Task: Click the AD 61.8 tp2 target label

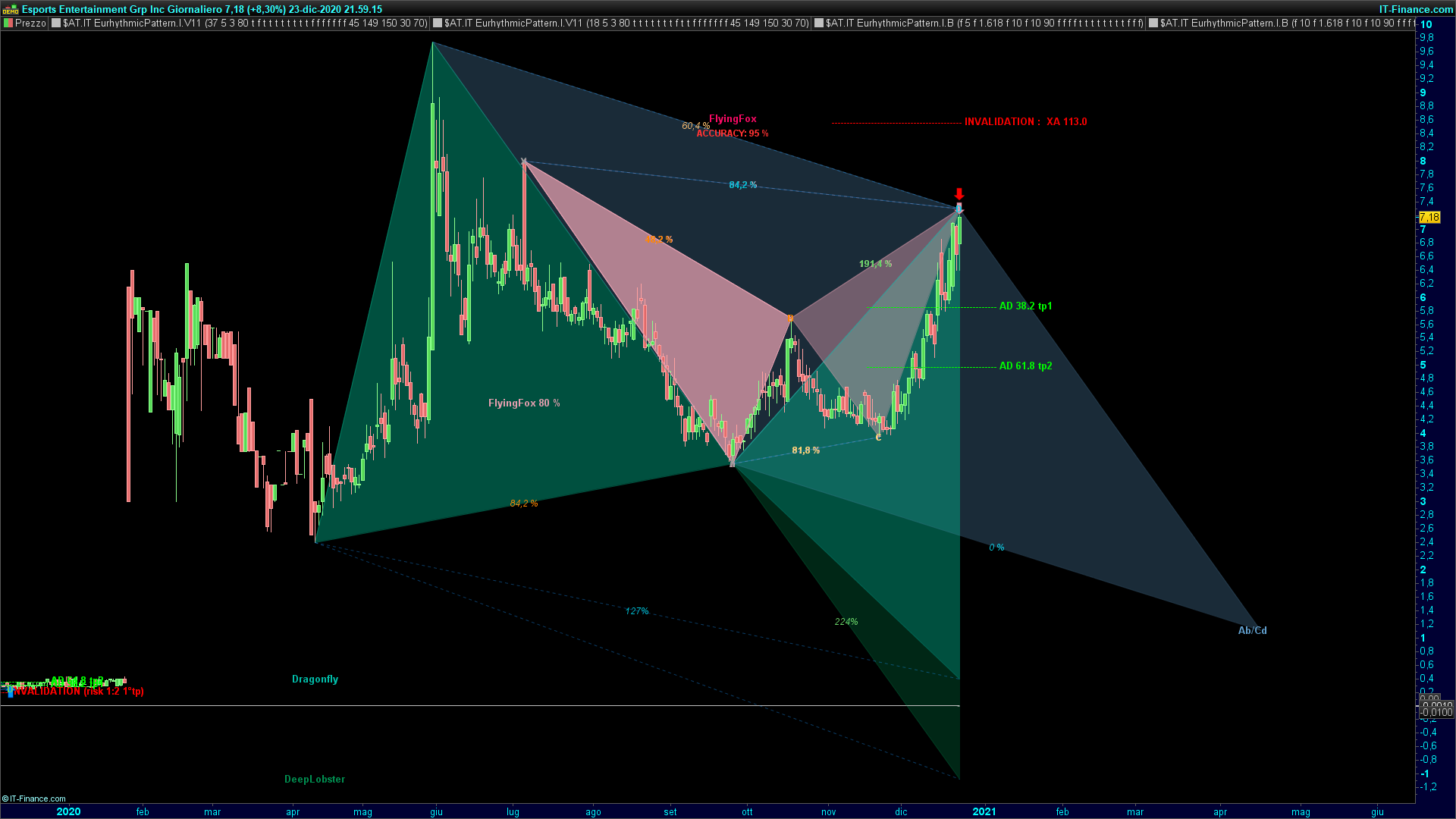Action: coord(1025,366)
